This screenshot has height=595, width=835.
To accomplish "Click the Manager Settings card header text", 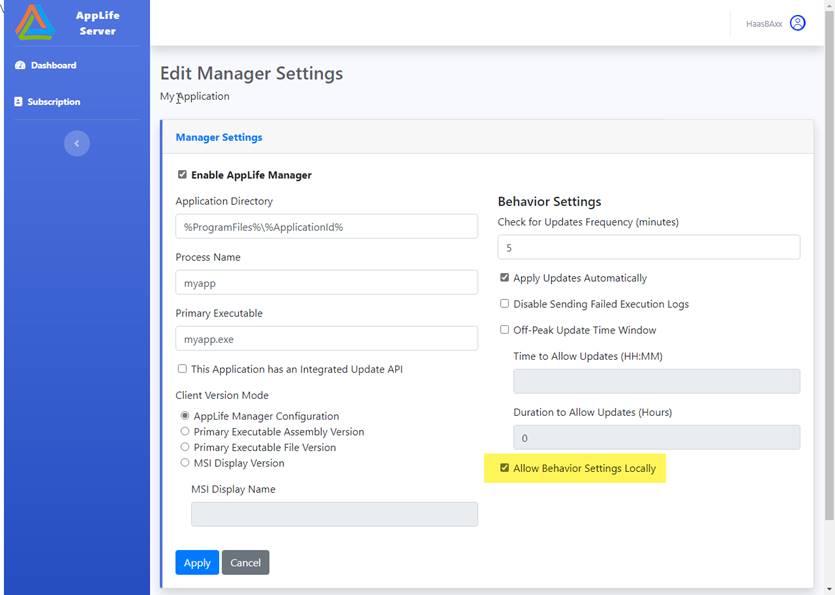I will click(x=219, y=137).
